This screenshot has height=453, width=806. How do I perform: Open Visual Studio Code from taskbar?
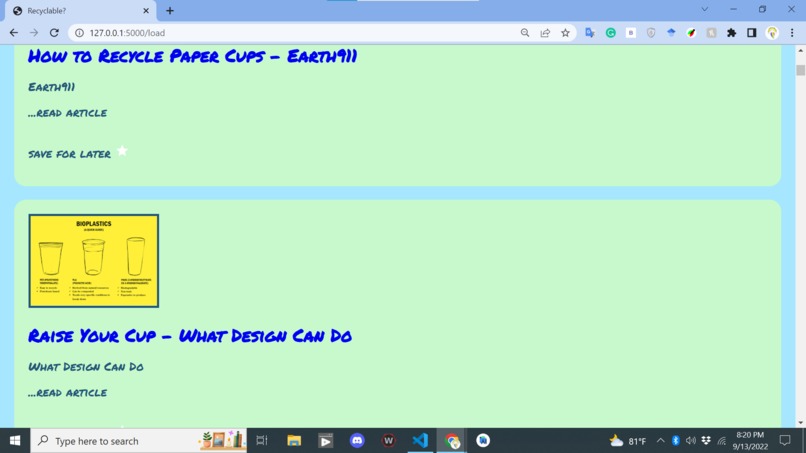pyautogui.click(x=420, y=441)
